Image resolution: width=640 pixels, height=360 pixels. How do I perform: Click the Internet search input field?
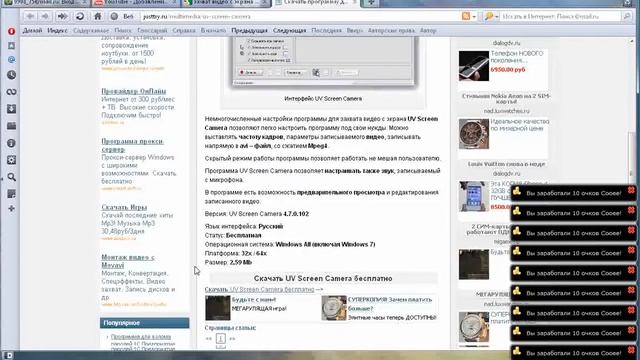560,17
